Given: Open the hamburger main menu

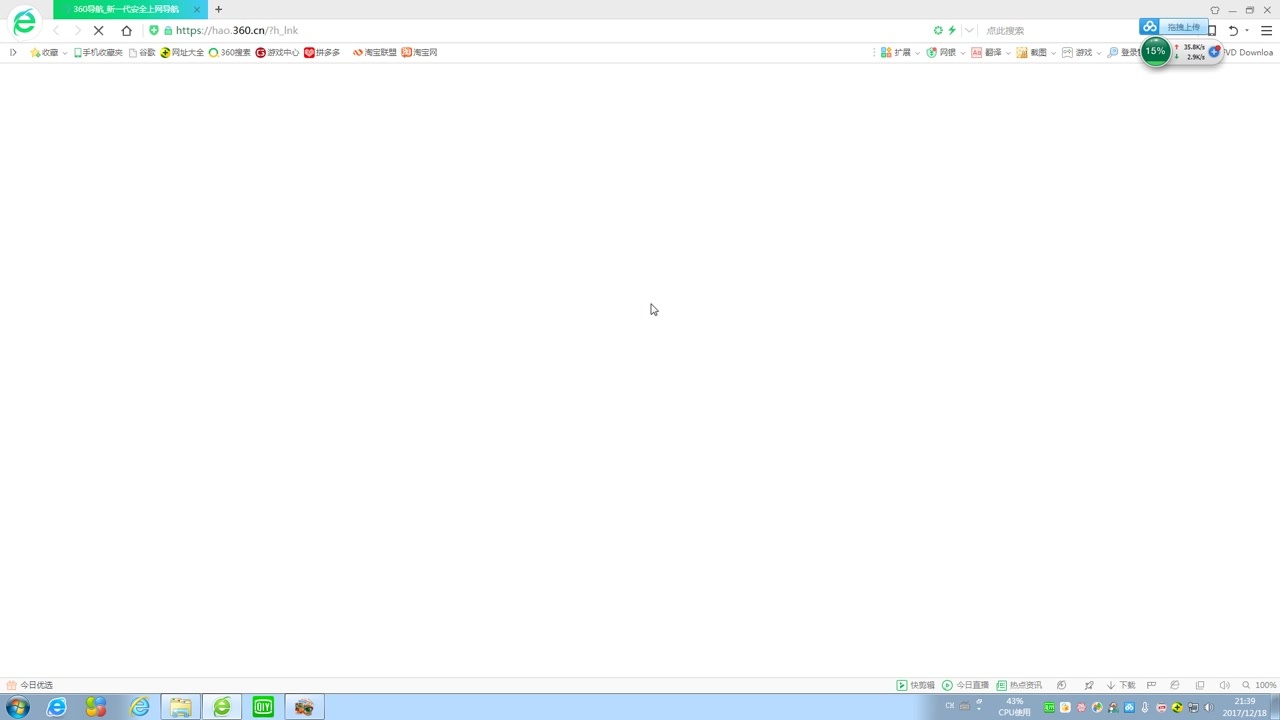Looking at the screenshot, I should click(x=1266, y=31).
